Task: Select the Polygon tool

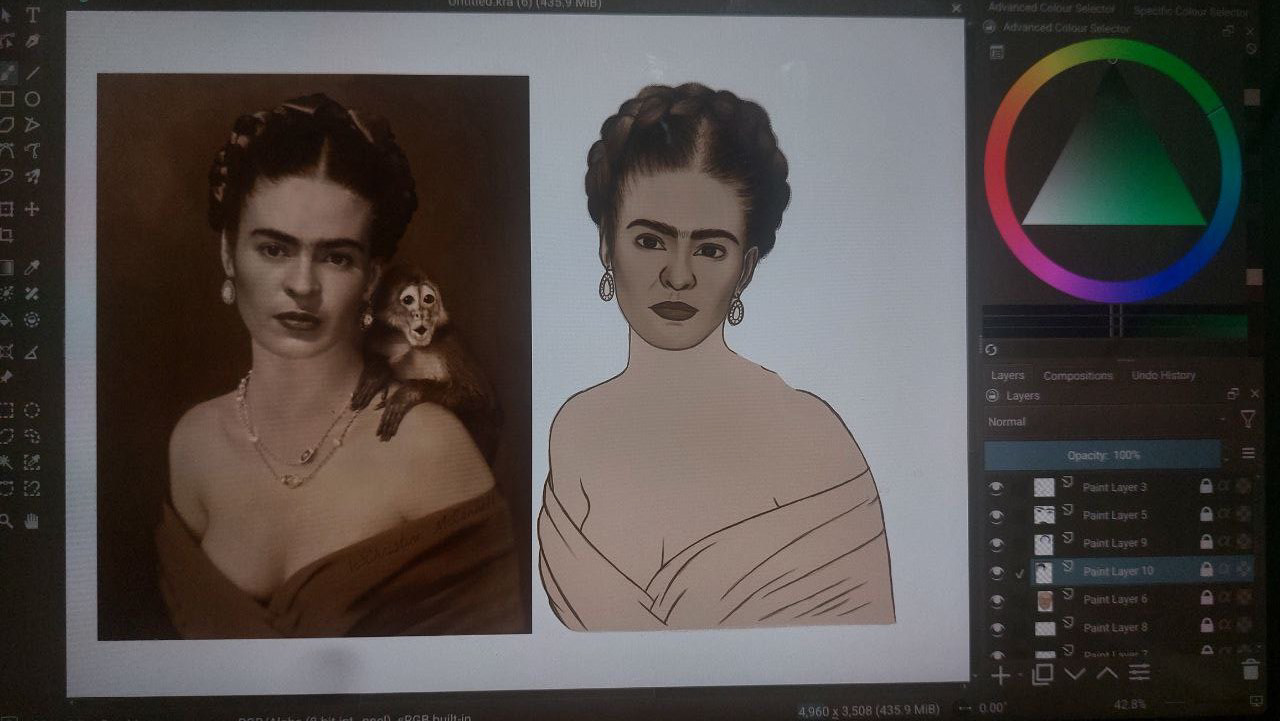Action: [x=7, y=125]
